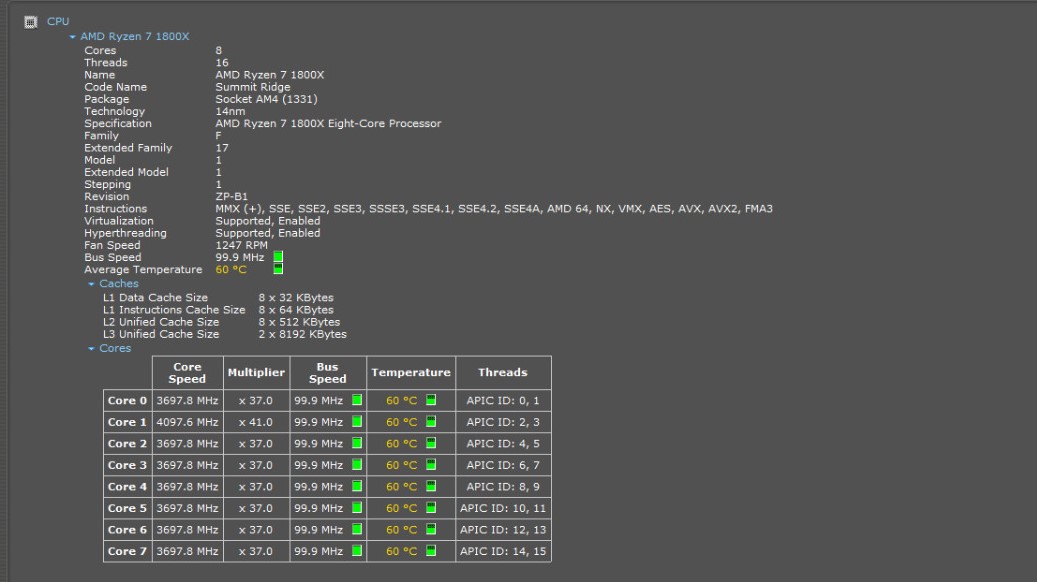The image size is (1037, 582).
Task: Click the Stepping label
Action: click(x=107, y=185)
